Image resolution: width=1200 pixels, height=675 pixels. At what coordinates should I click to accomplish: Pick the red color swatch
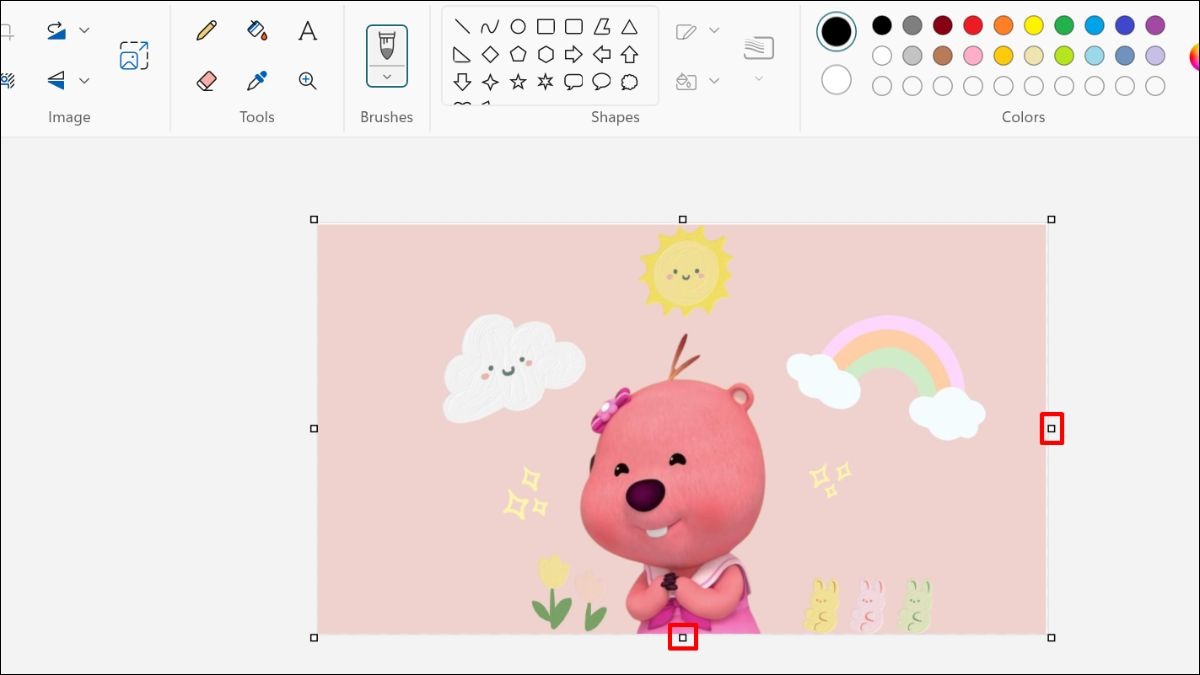(973, 25)
